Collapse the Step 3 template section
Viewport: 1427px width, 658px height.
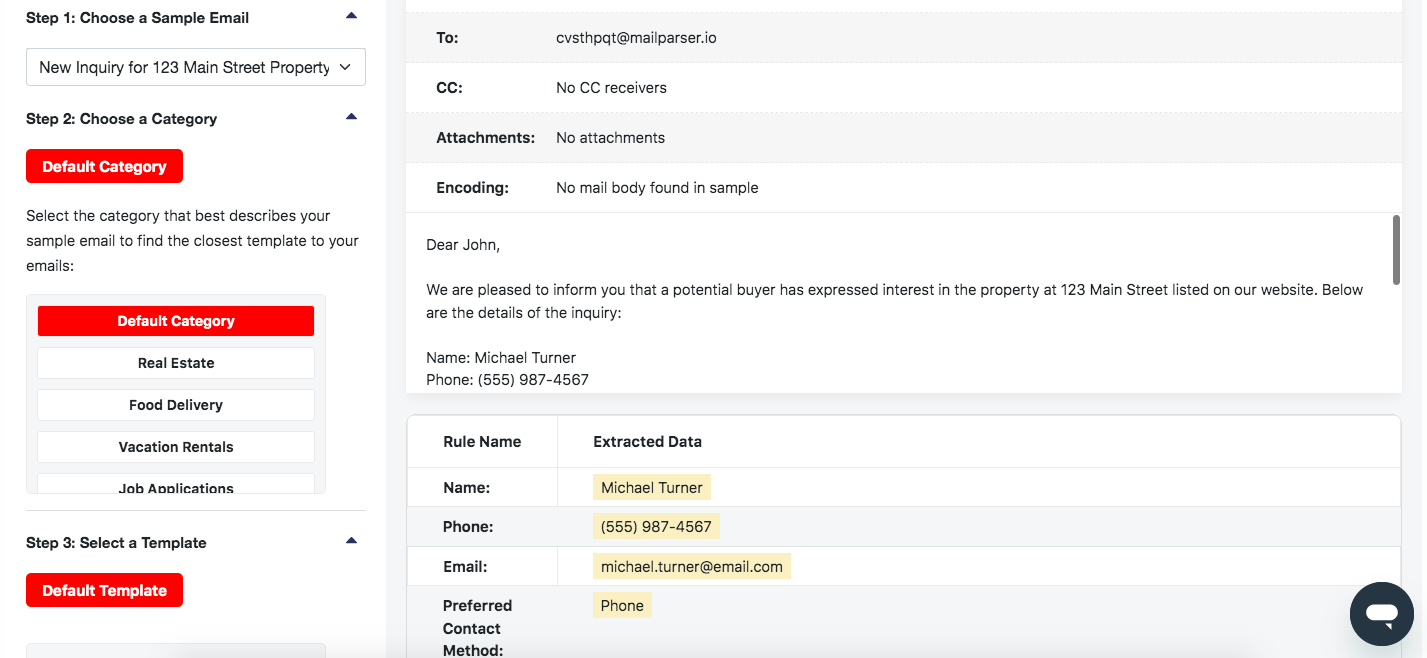[351, 539]
